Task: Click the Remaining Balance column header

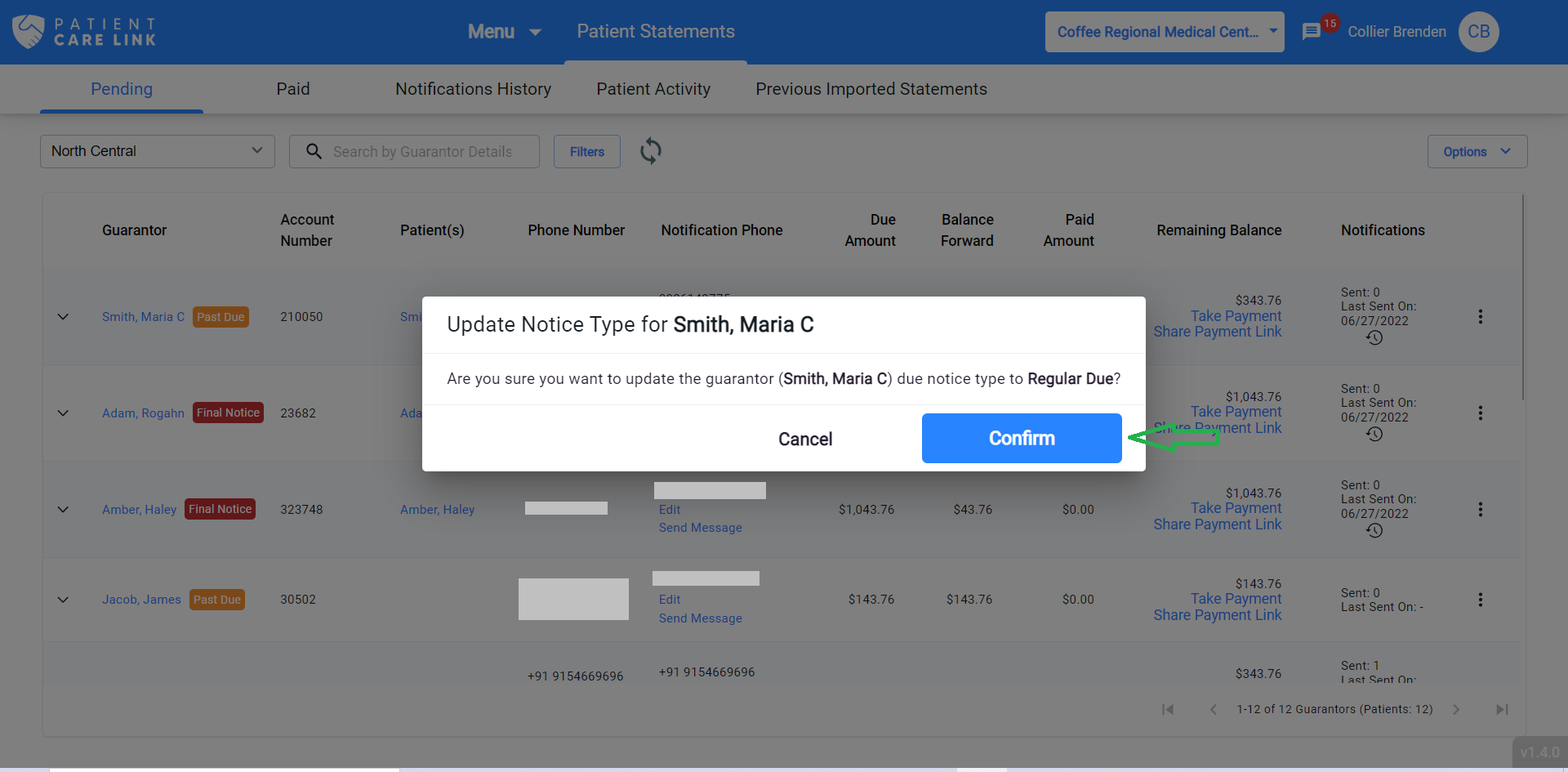Action: (x=1218, y=230)
